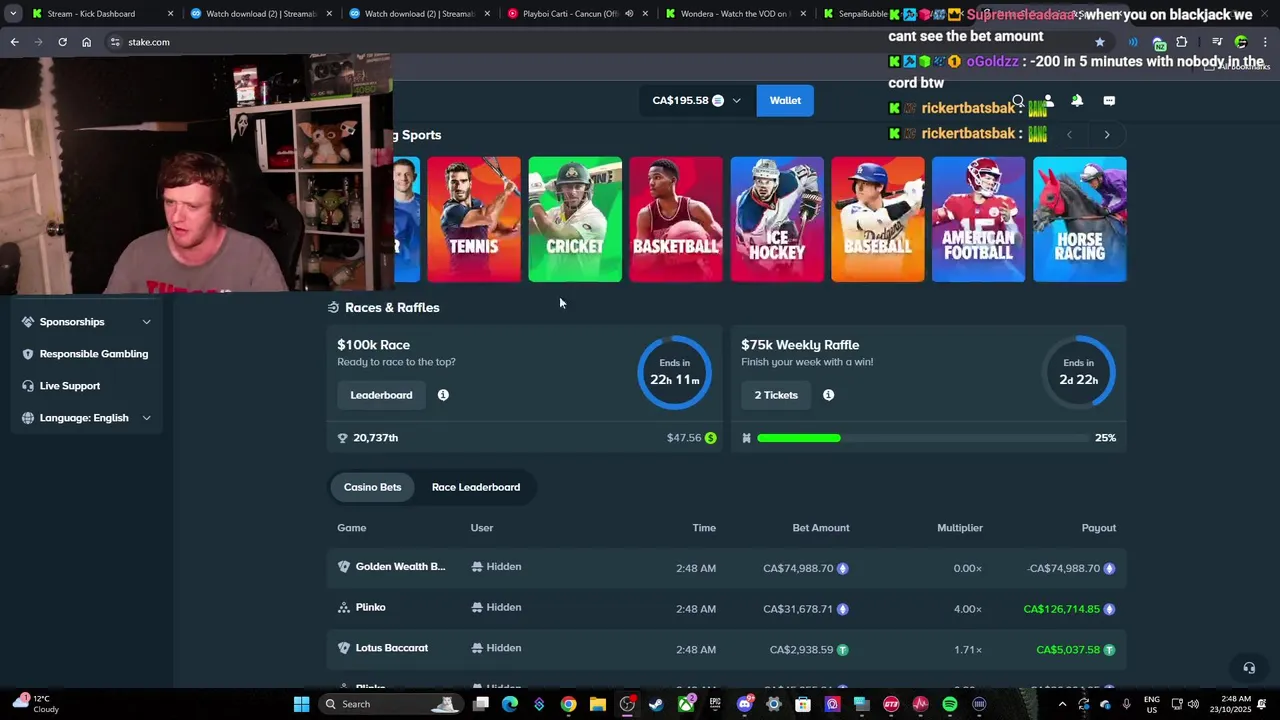This screenshot has height=720, width=1280.
Task: Click the search magnifier icon in Stake header
Action: coord(1018,101)
